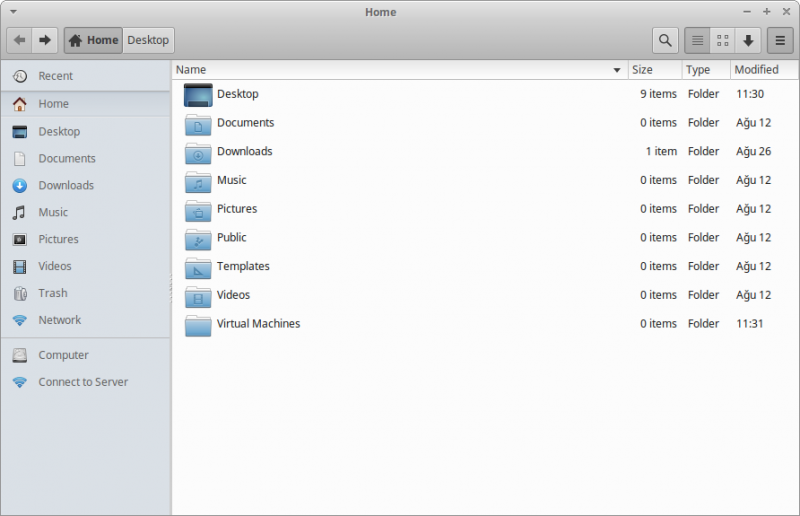Click the Templates folder name text

coord(243,266)
